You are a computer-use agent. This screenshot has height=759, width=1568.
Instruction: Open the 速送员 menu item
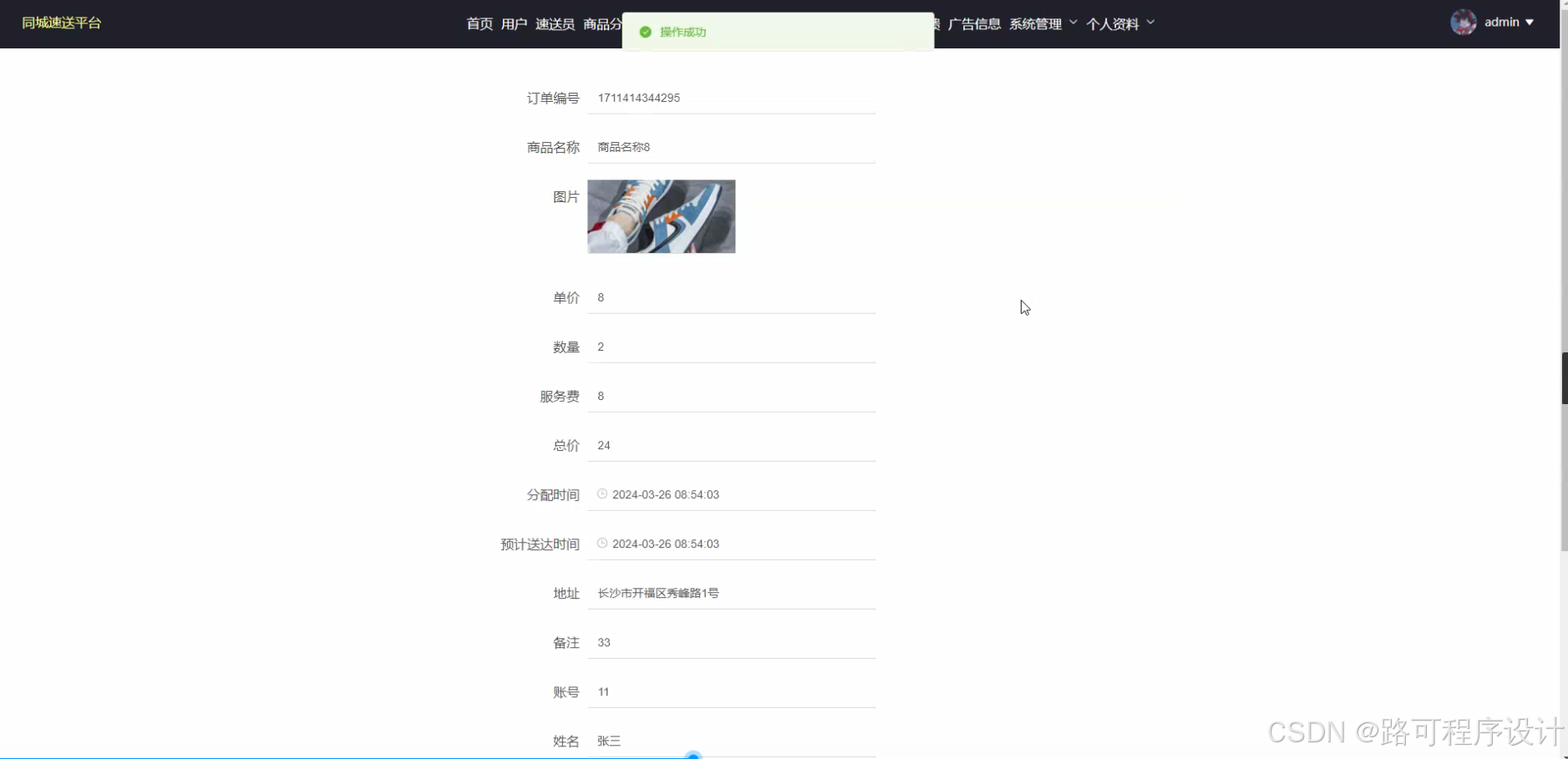tap(555, 23)
